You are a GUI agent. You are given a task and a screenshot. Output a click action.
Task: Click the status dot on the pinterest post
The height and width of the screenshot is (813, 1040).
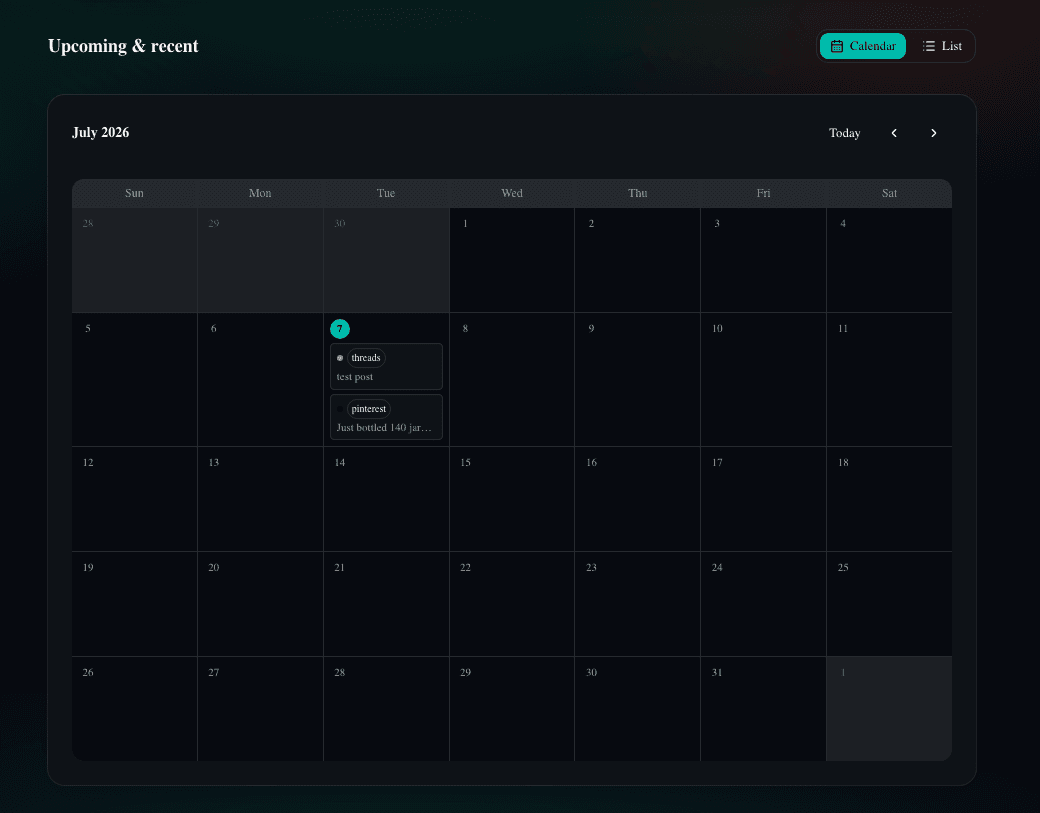[x=340, y=409]
